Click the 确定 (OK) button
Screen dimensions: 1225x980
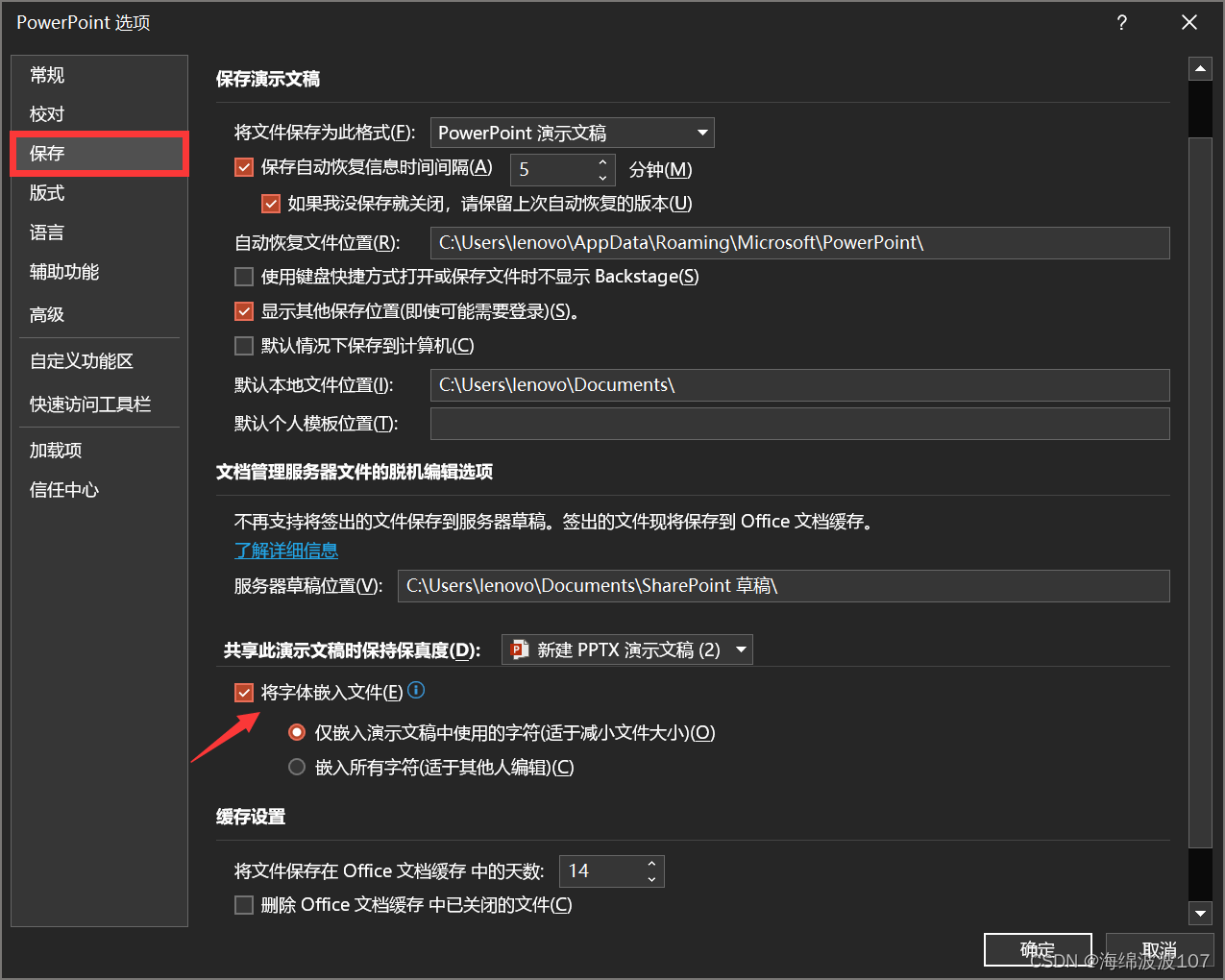pos(1038,950)
